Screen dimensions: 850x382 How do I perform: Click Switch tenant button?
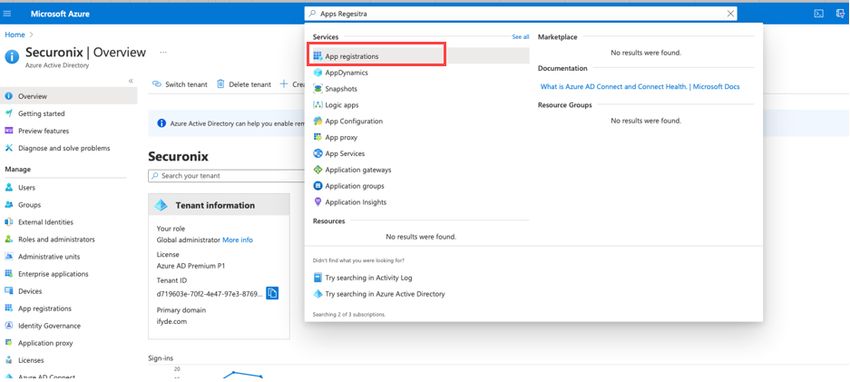(x=180, y=84)
